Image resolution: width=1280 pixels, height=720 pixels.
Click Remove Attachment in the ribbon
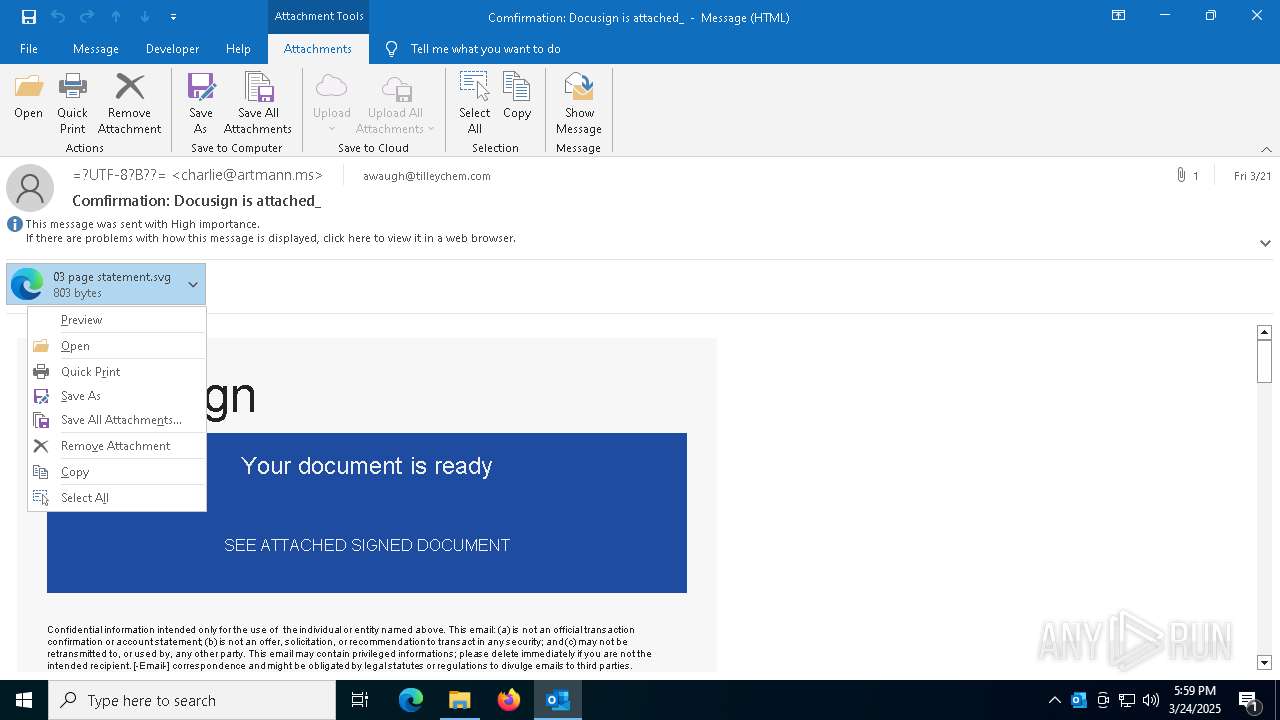click(130, 103)
